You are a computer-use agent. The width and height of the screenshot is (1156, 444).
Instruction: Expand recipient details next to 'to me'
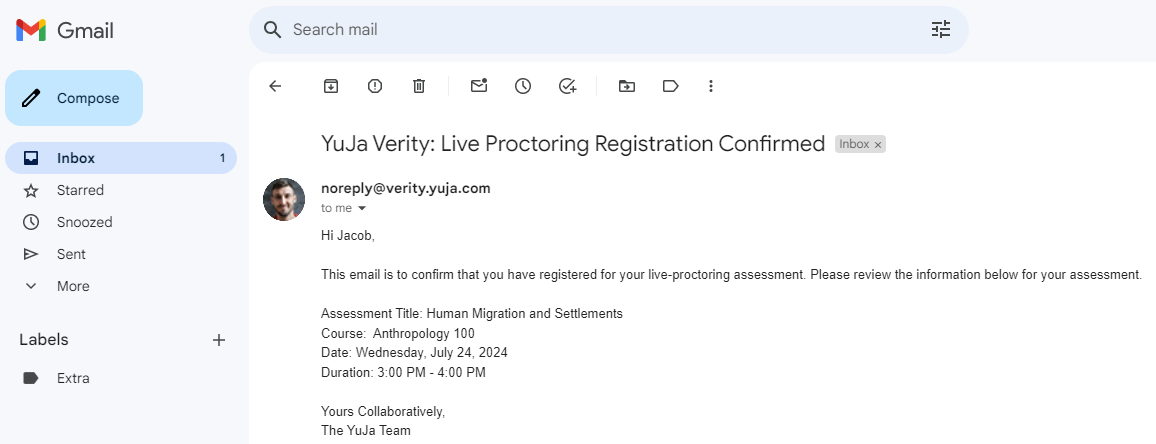[x=362, y=209]
